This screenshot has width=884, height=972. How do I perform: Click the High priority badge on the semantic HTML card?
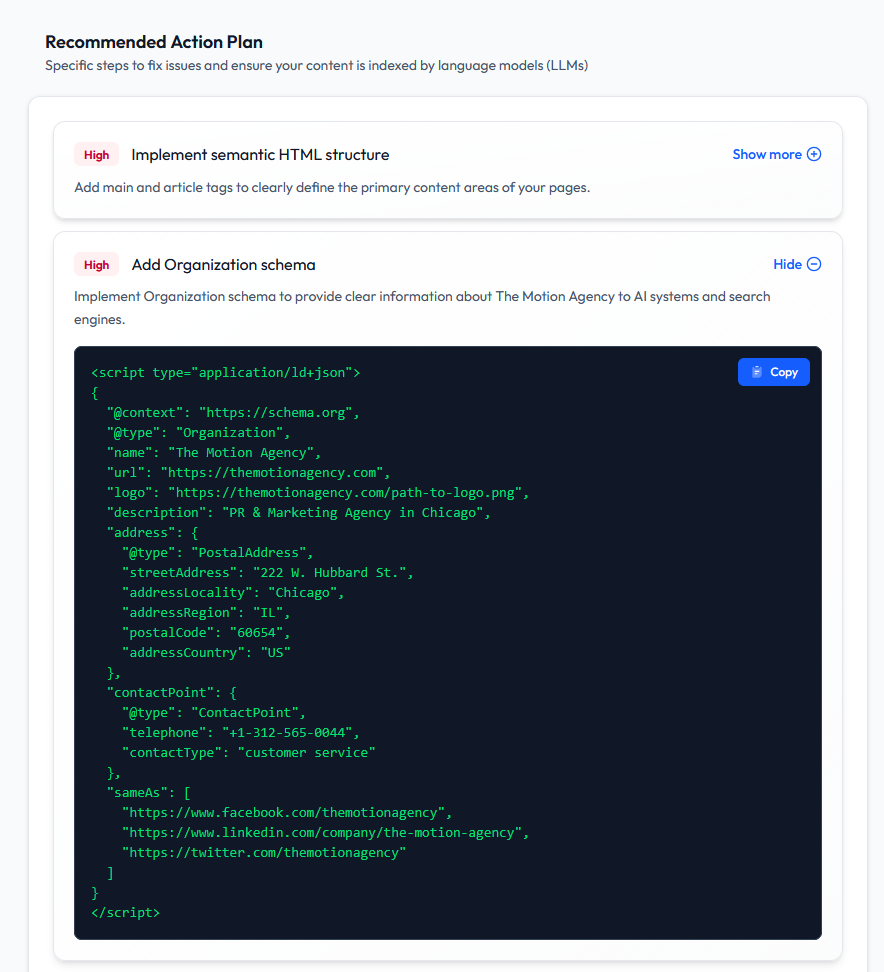[96, 154]
